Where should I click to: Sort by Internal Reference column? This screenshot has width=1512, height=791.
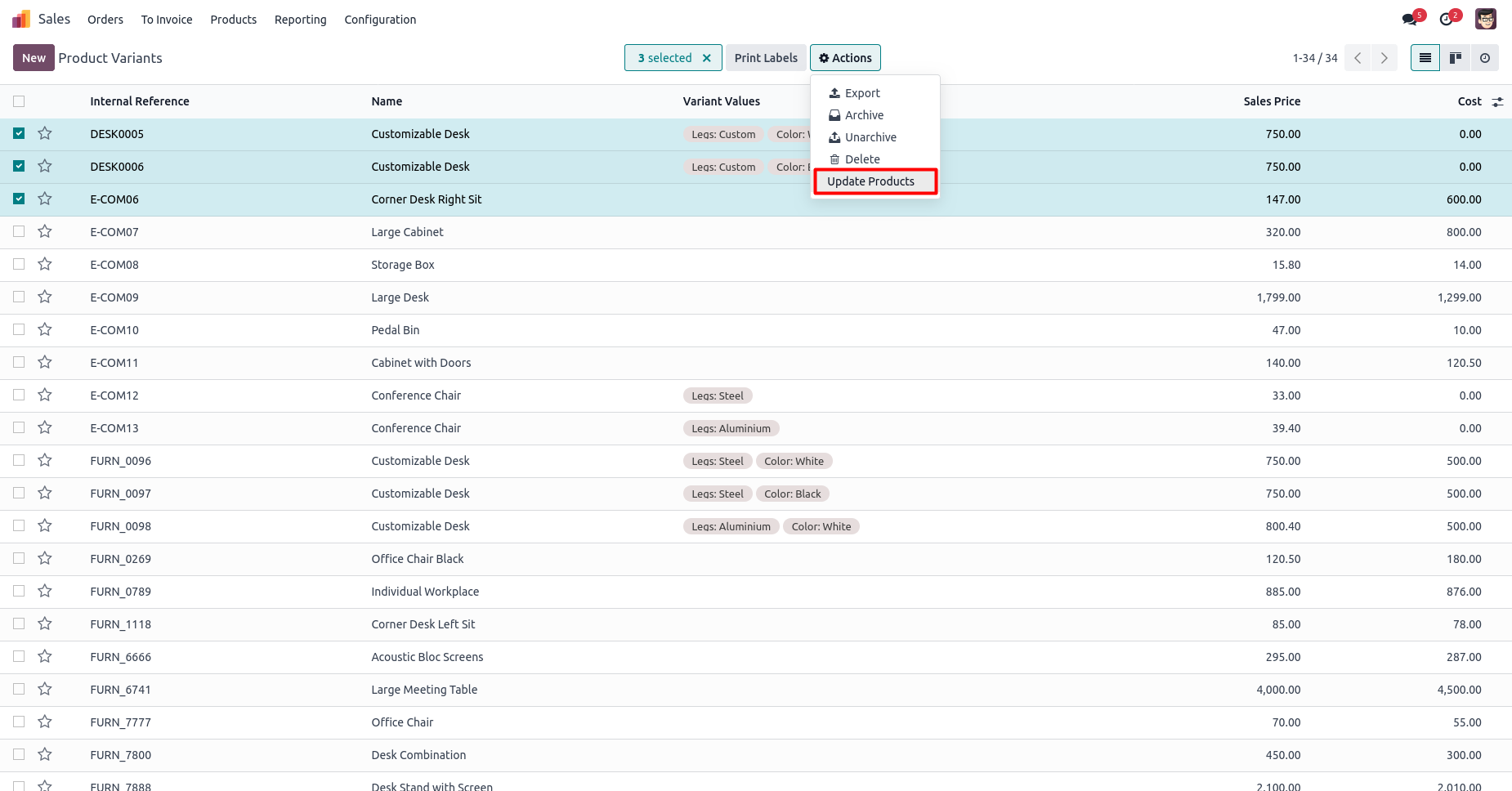(140, 101)
